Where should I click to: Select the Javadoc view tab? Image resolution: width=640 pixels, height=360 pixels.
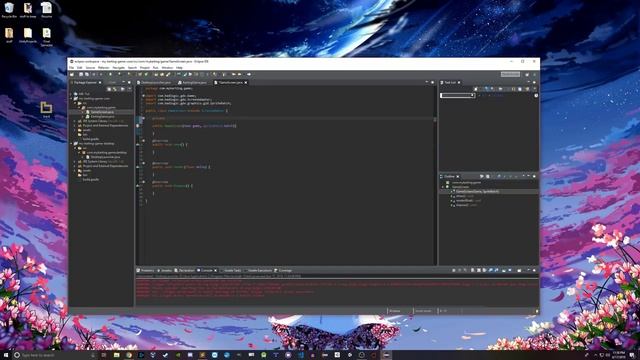click(165, 270)
